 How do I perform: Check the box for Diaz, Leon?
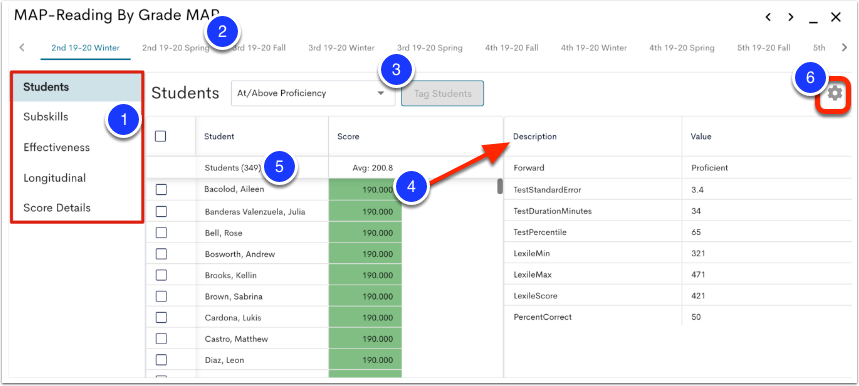[161, 360]
